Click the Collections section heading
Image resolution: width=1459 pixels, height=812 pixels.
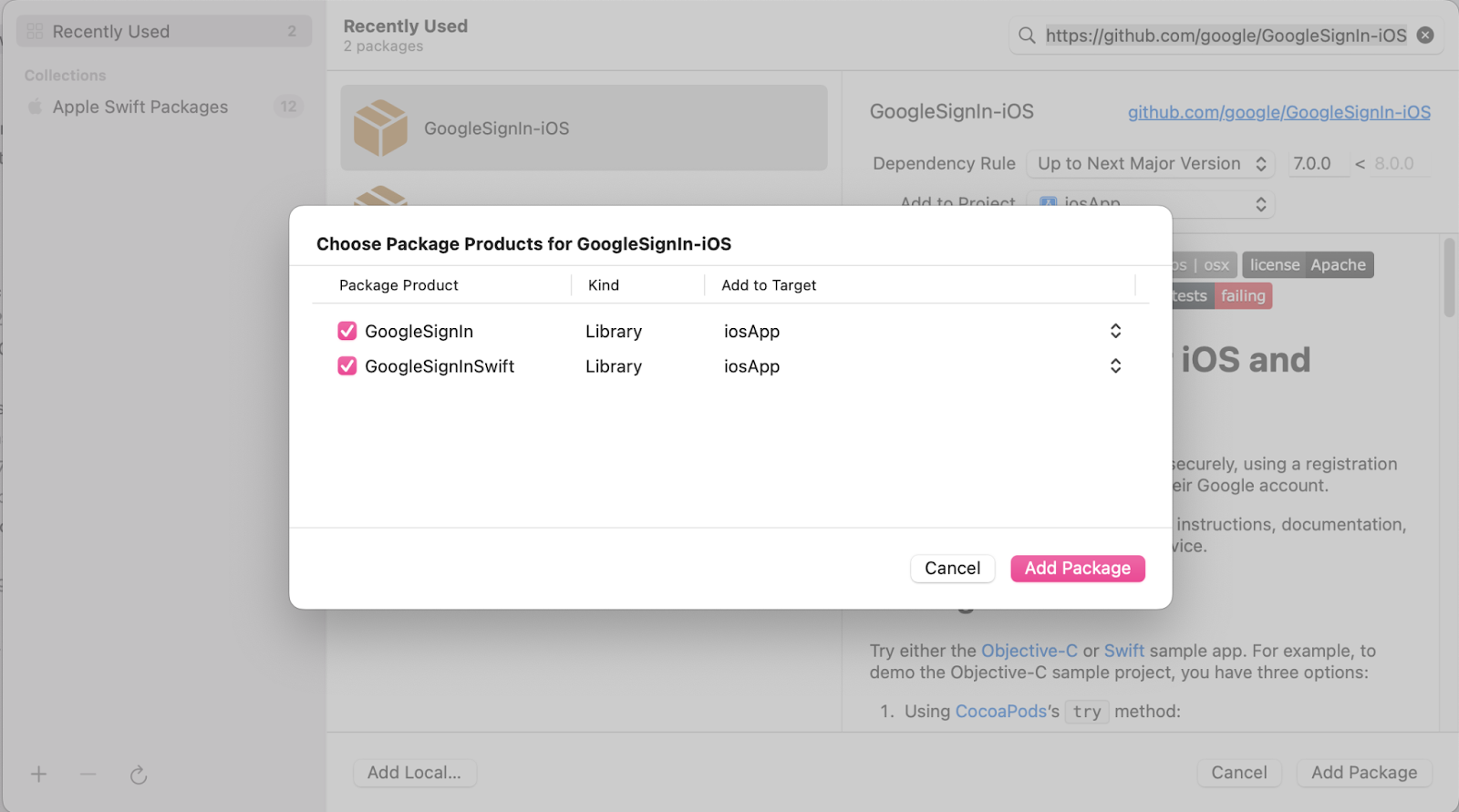click(65, 76)
